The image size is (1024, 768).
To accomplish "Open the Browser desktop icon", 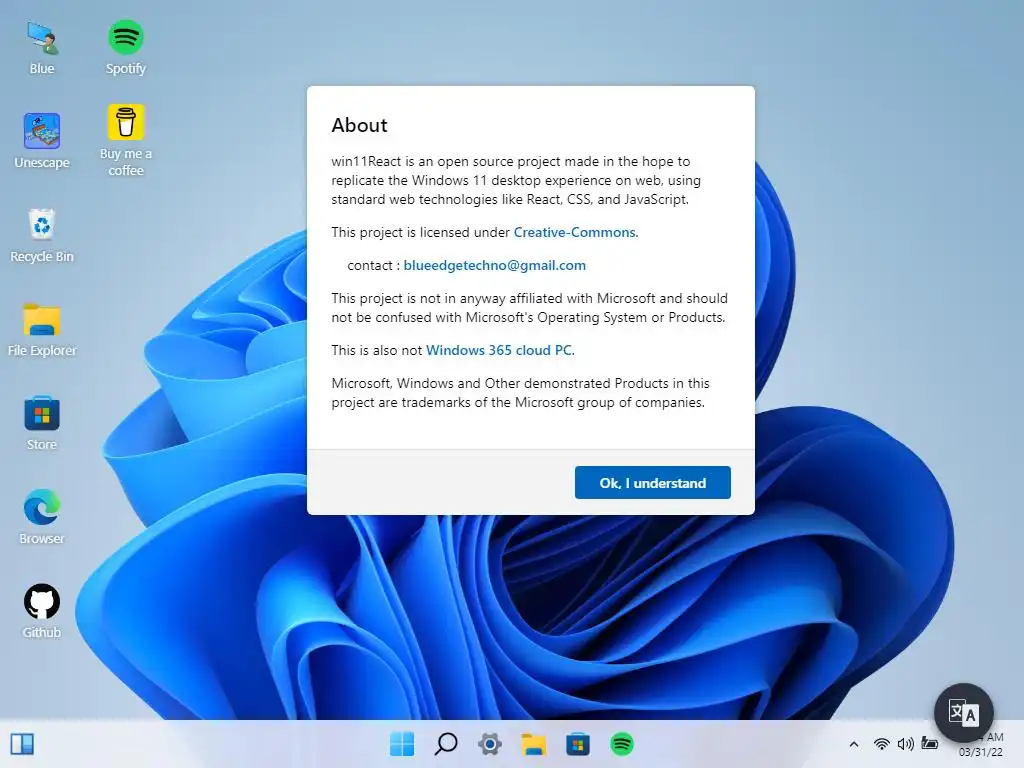I will tap(42, 517).
